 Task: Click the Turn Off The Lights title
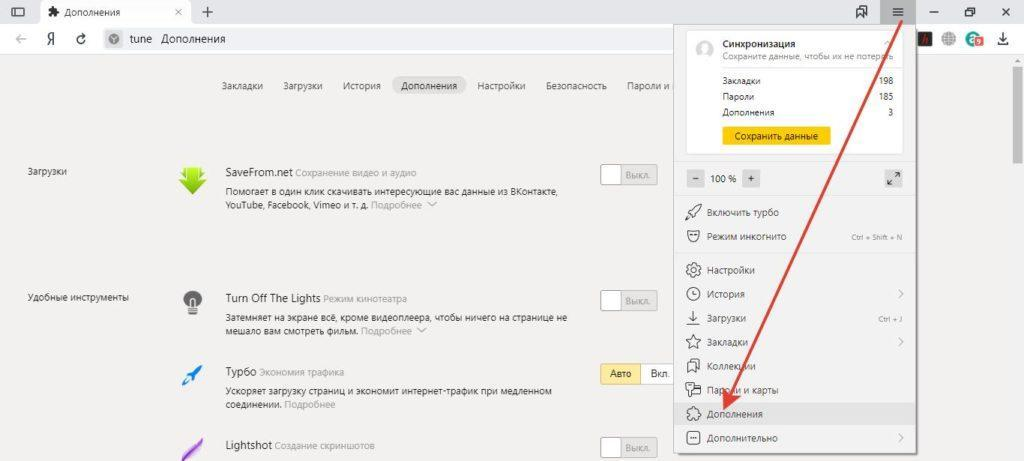pyautogui.click(x=272, y=298)
